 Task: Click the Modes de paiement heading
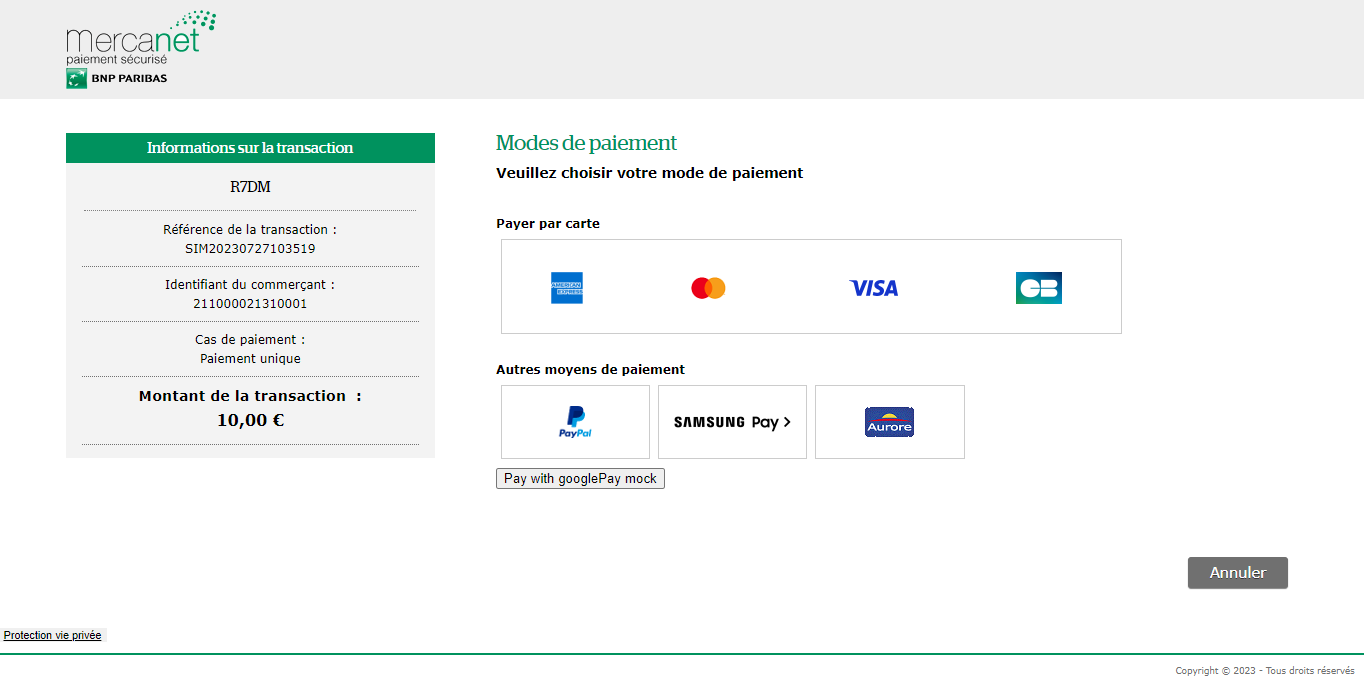(586, 143)
